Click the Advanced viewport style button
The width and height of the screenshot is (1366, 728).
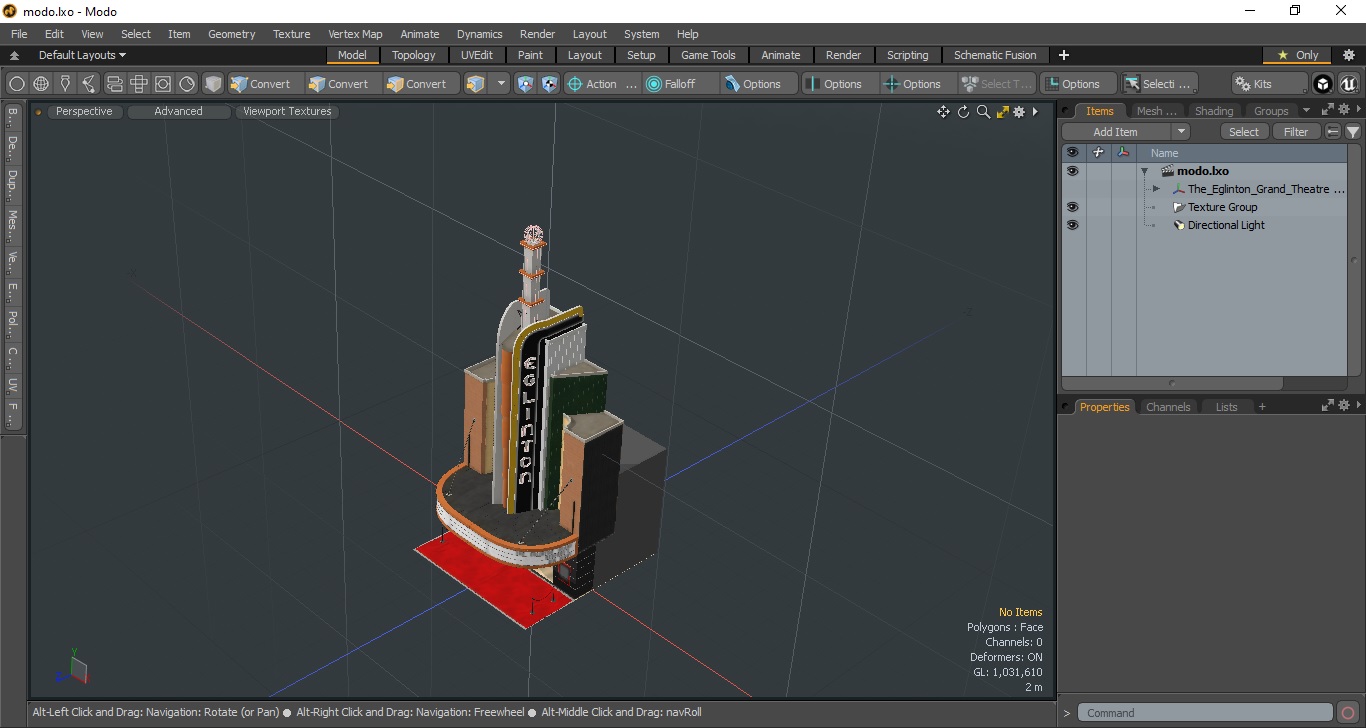click(178, 112)
